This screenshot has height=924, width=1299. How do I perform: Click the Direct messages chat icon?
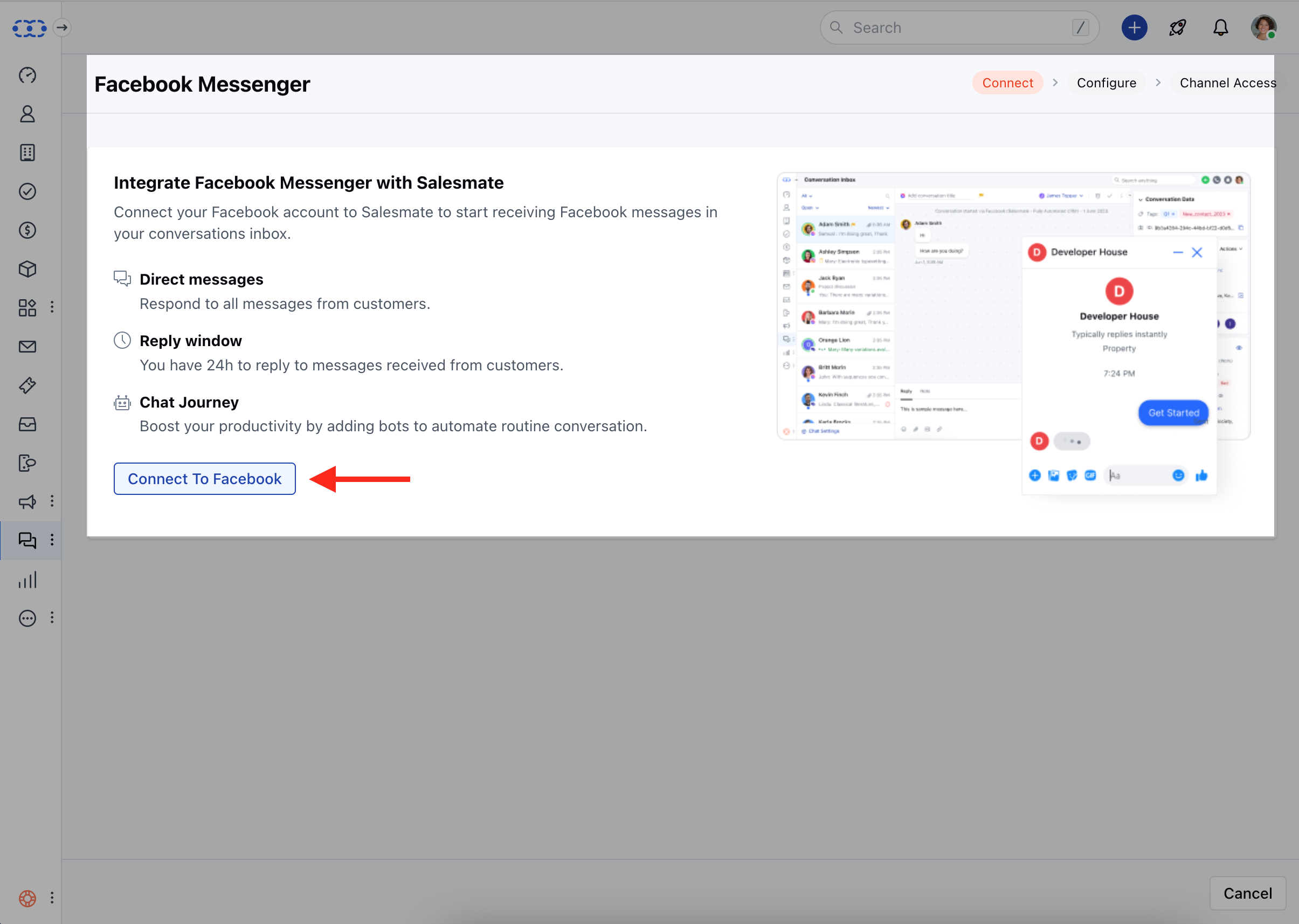[122, 279]
